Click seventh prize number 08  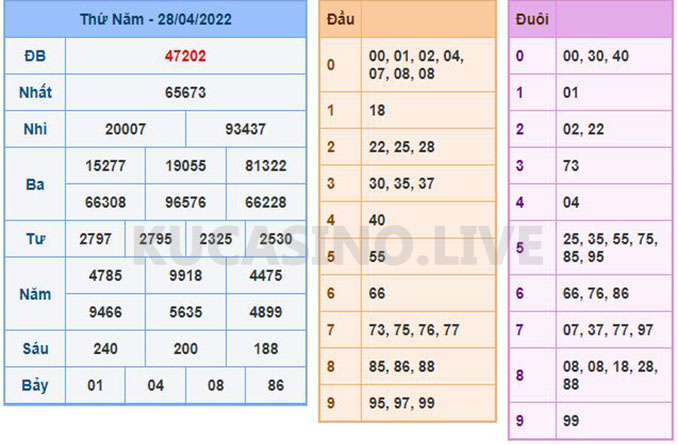tap(215, 386)
